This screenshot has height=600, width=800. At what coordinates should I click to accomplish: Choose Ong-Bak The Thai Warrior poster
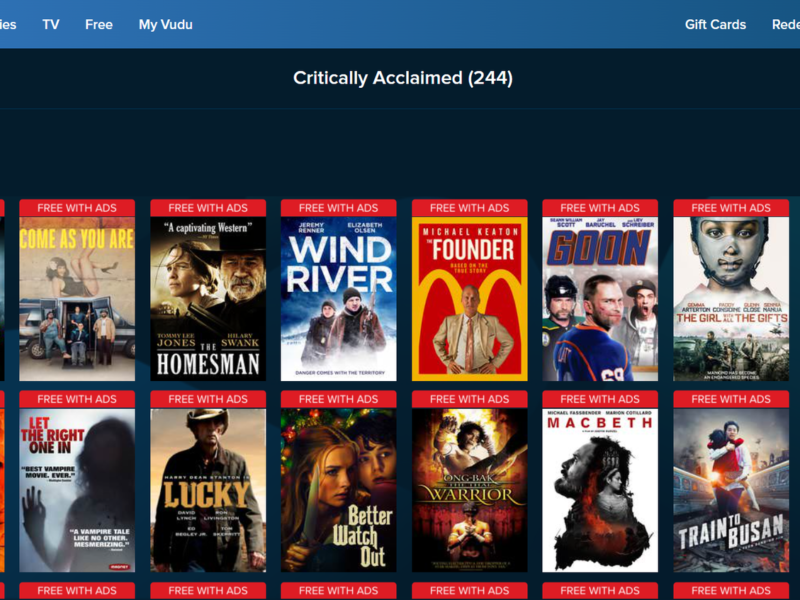(x=469, y=490)
